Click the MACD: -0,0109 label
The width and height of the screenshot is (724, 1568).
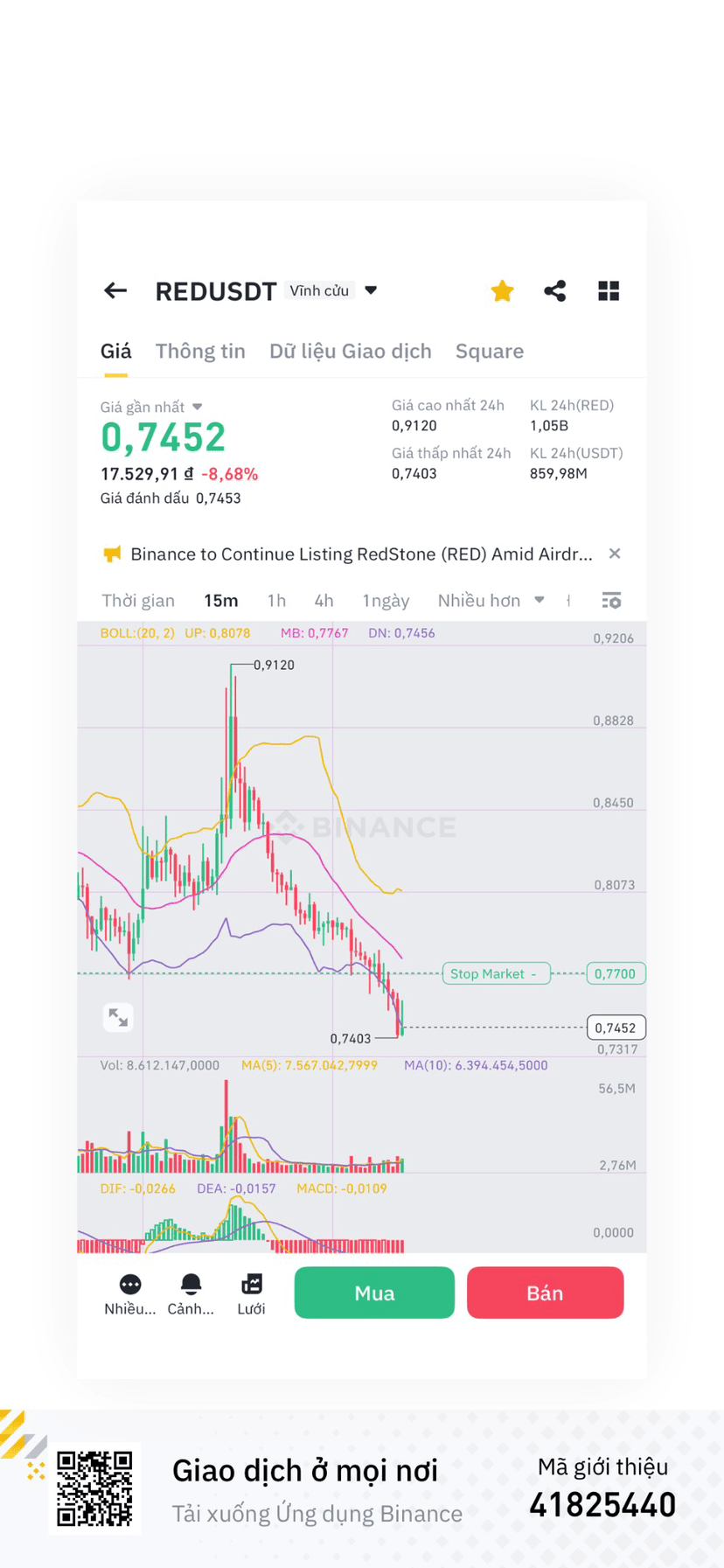342,1188
